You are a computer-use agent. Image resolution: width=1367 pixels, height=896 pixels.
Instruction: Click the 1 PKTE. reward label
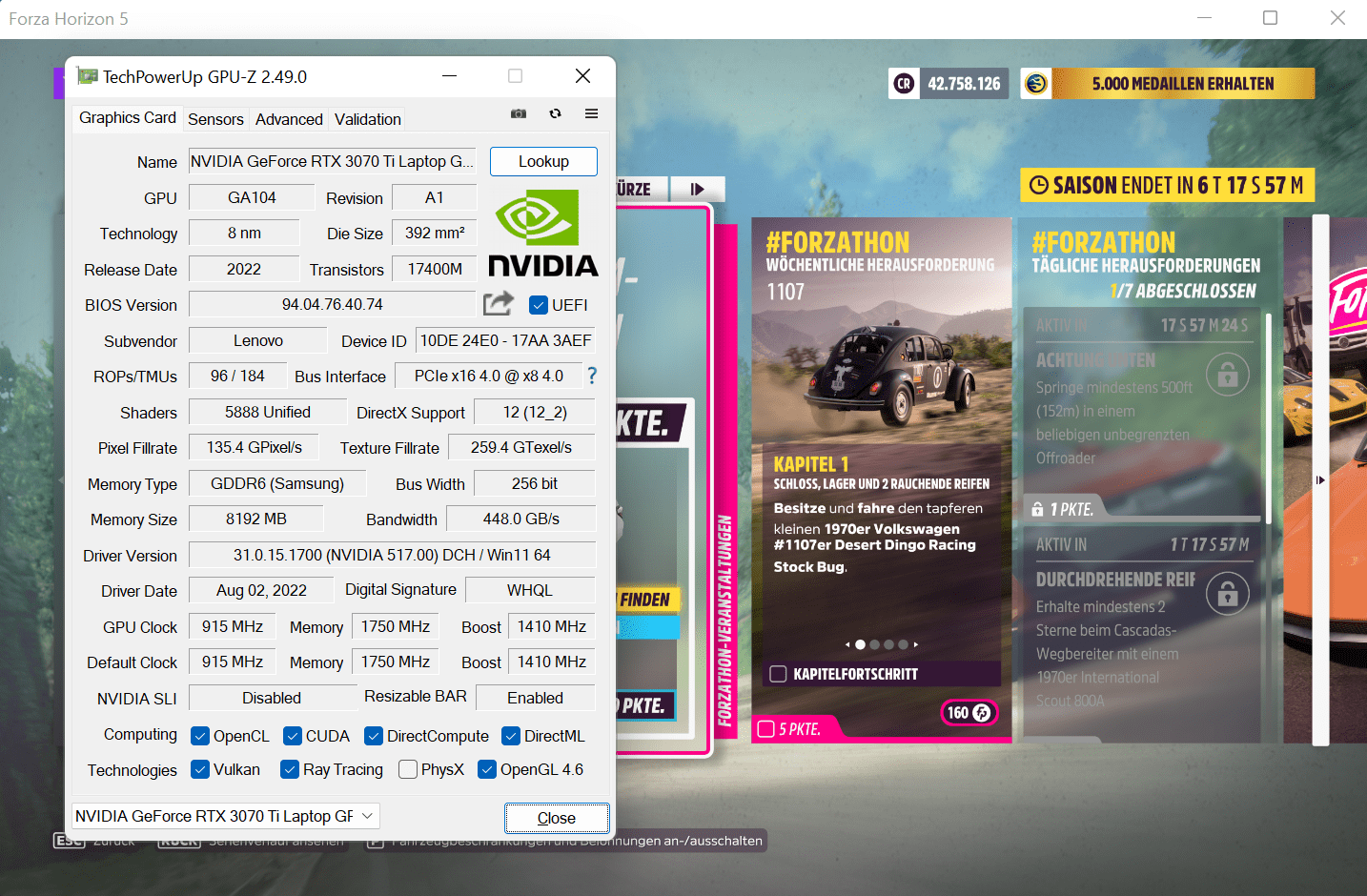click(x=1071, y=510)
